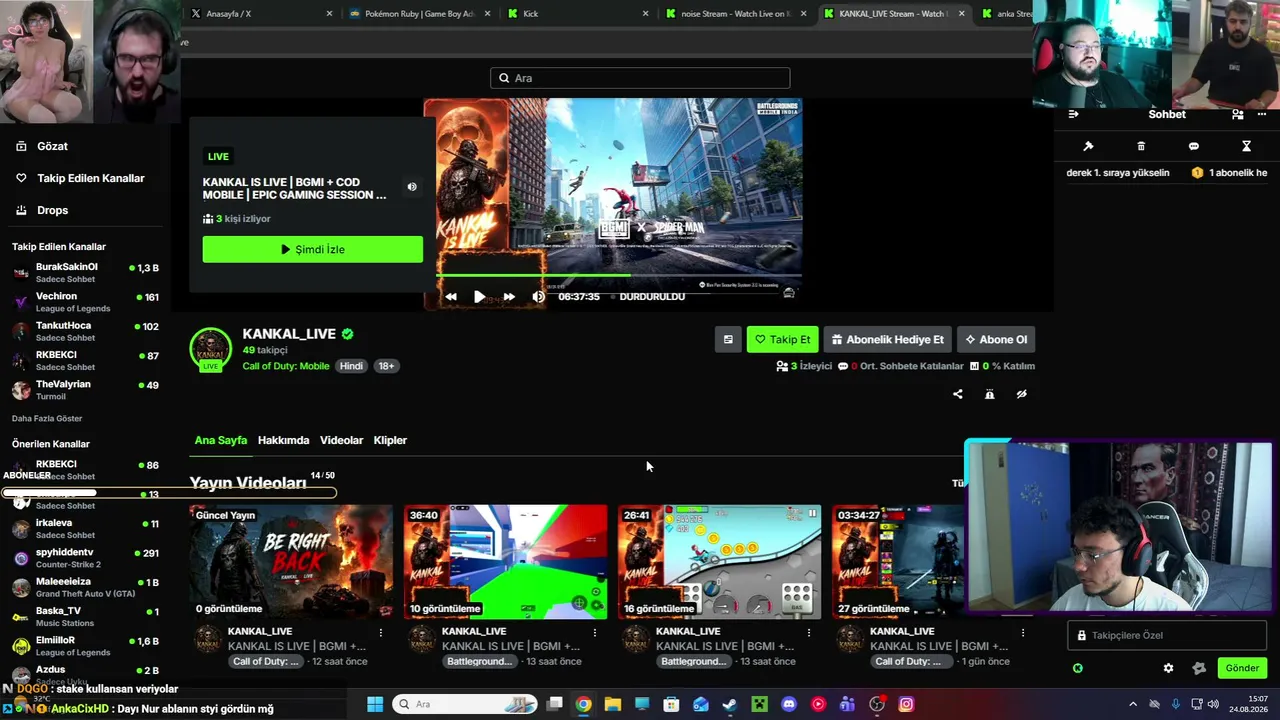This screenshot has height=720, width=1280.
Task: Click the hourglass slow mode icon
Action: (x=1246, y=146)
